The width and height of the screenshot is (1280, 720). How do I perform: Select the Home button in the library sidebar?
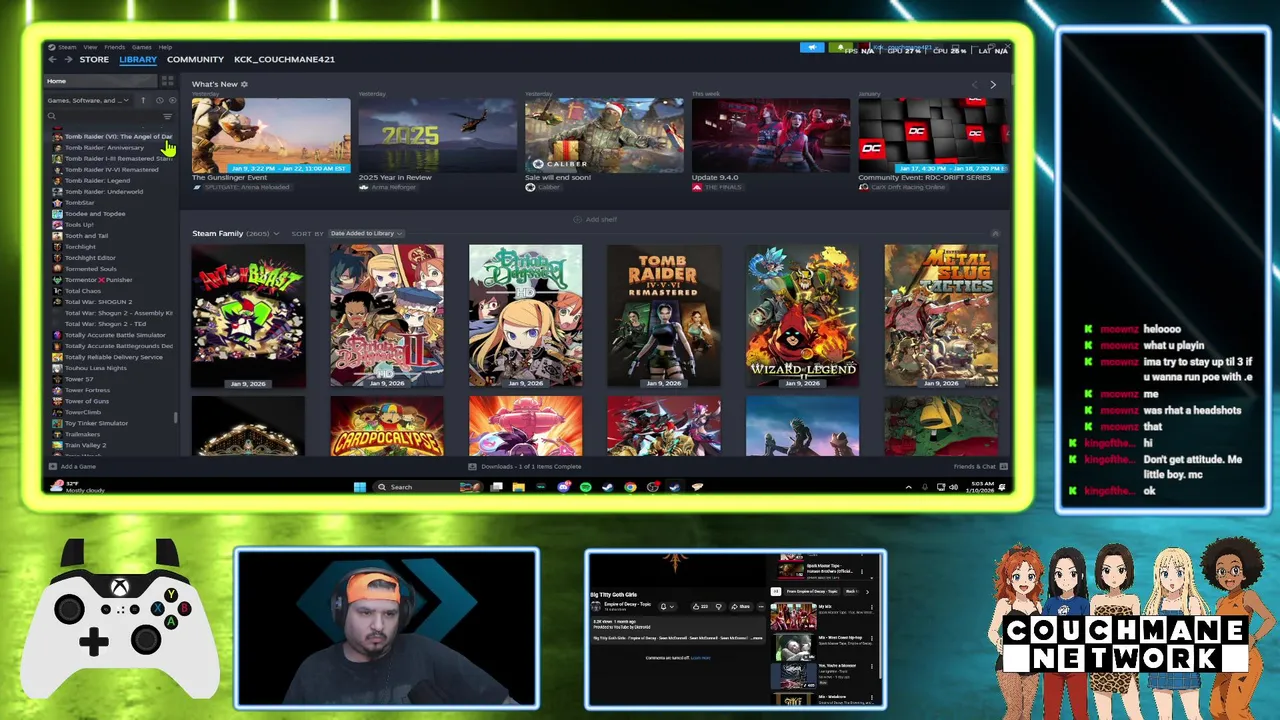[x=100, y=81]
